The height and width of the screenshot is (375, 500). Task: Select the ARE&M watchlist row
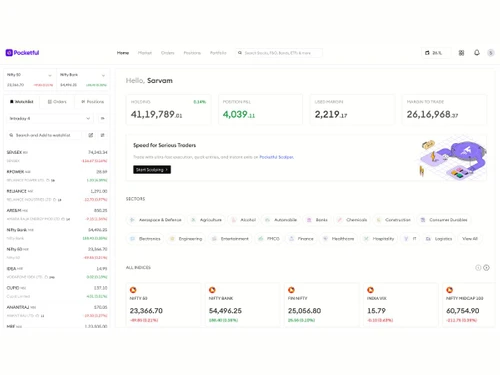(57, 214)
